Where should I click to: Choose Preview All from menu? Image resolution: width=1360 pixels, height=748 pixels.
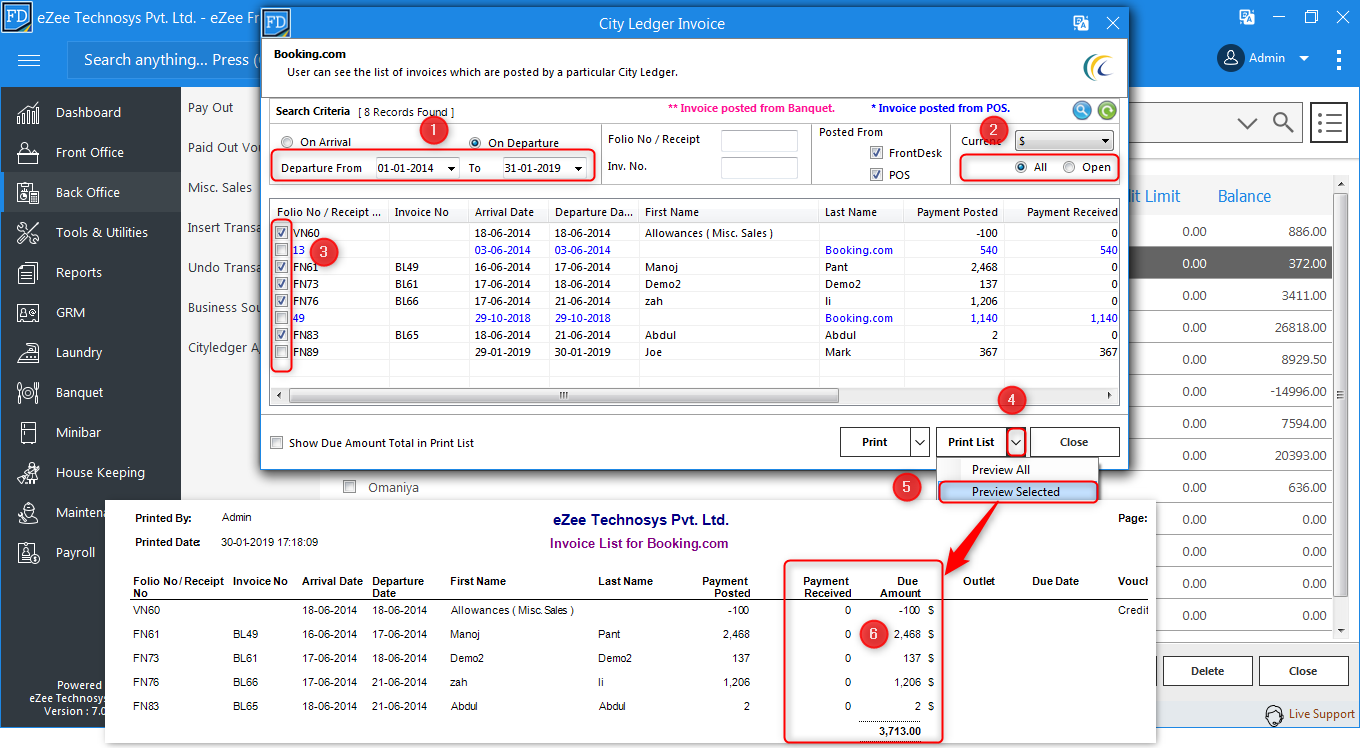click(1001, 470)
